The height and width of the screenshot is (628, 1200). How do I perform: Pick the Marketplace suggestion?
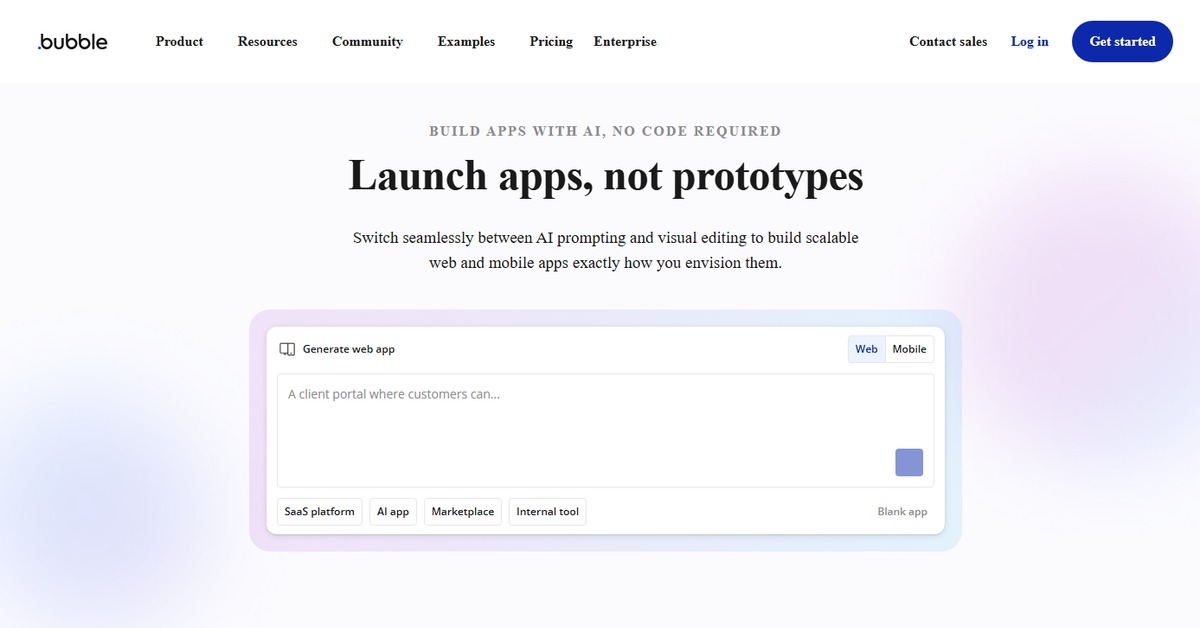[x=462, y=512]
